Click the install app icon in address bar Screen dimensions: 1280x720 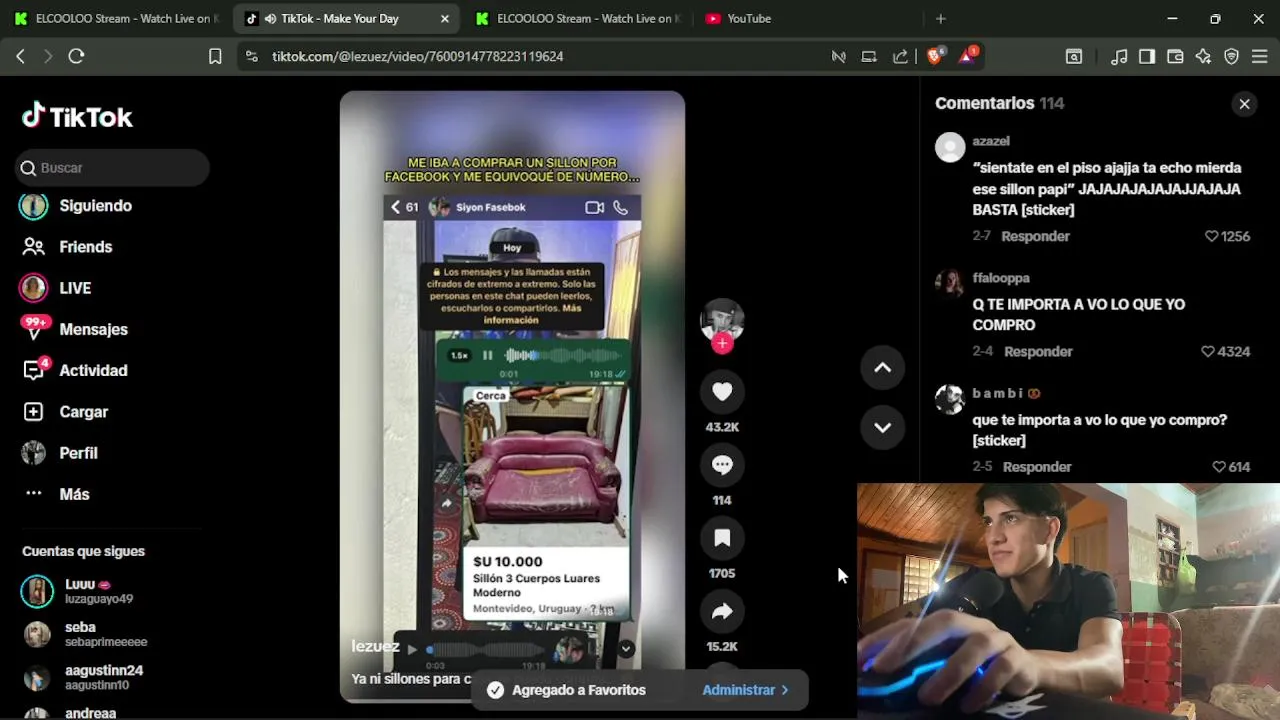point(869,56)
